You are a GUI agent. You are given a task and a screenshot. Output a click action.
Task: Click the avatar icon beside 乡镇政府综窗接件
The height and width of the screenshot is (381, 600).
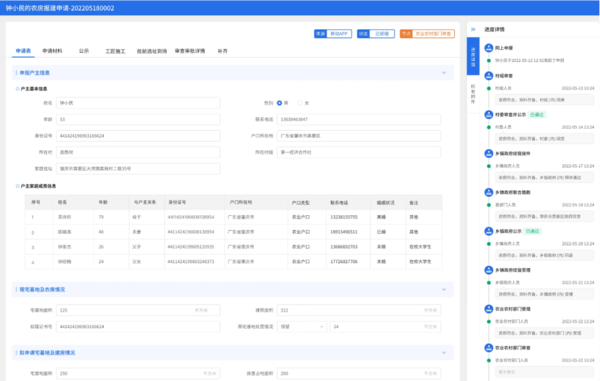489,153
